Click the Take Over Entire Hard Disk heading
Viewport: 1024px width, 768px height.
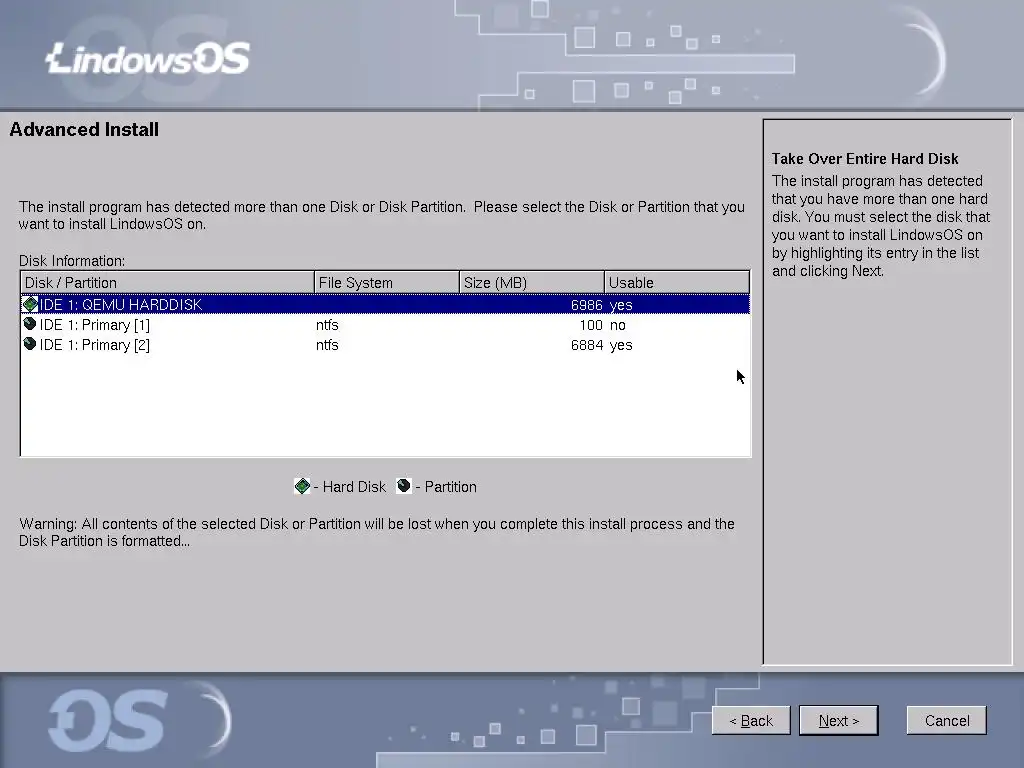[865, 159]
